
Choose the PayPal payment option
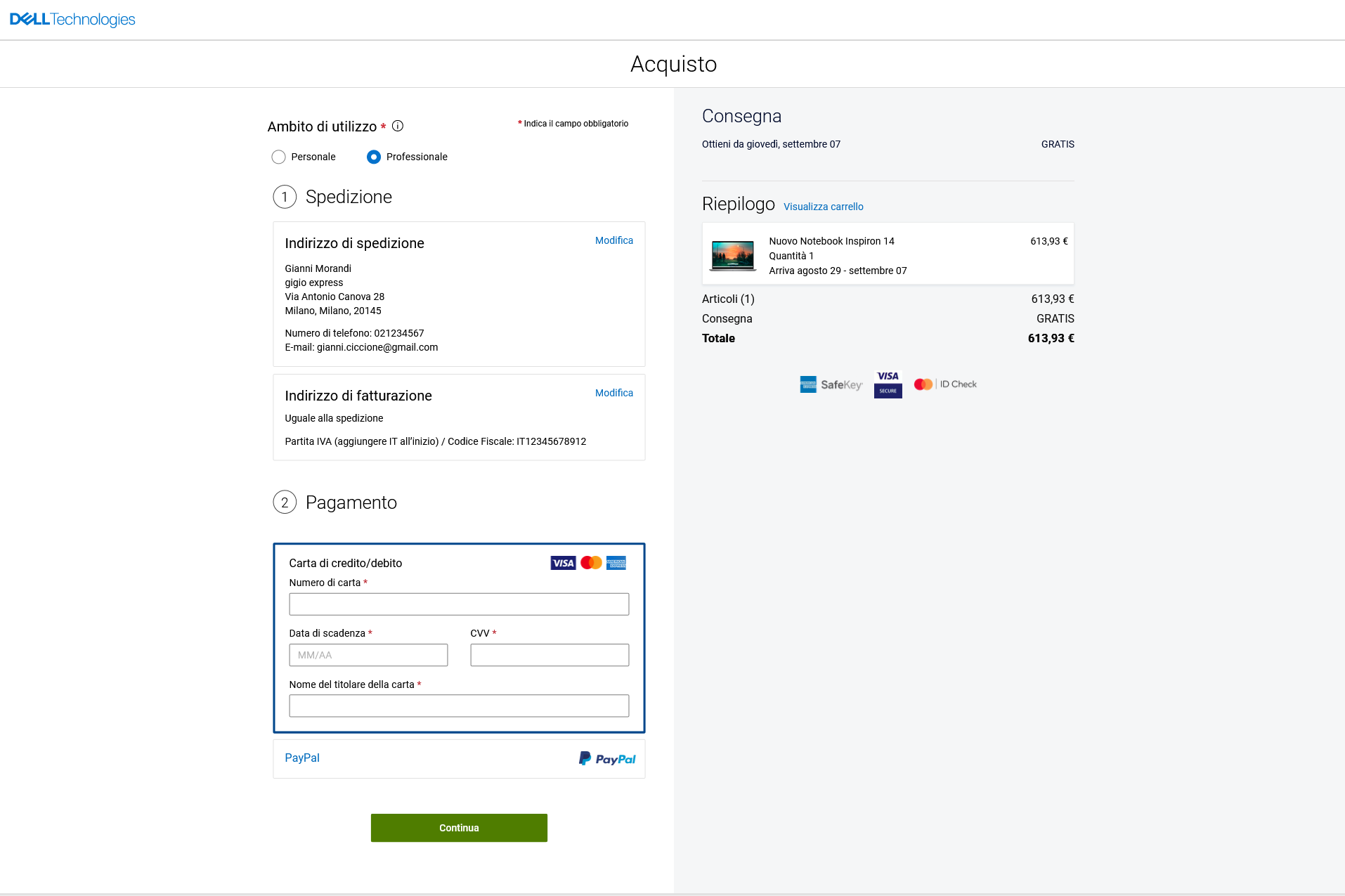click(x=302, y=758)
